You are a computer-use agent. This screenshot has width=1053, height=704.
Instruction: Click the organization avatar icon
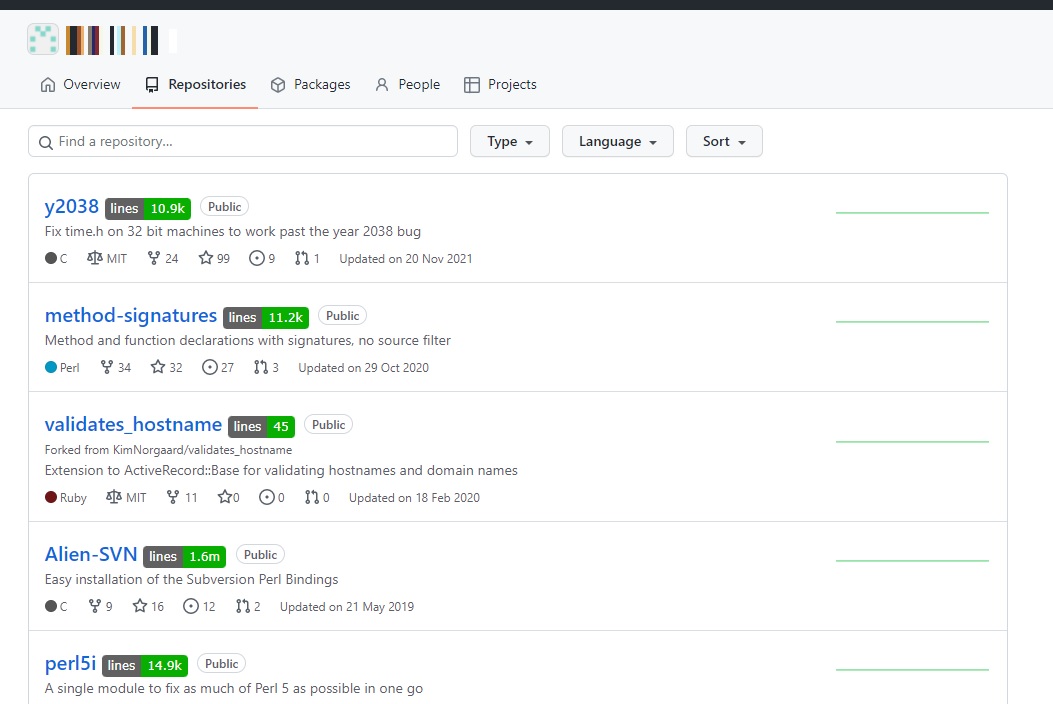[x=43, y=40]
